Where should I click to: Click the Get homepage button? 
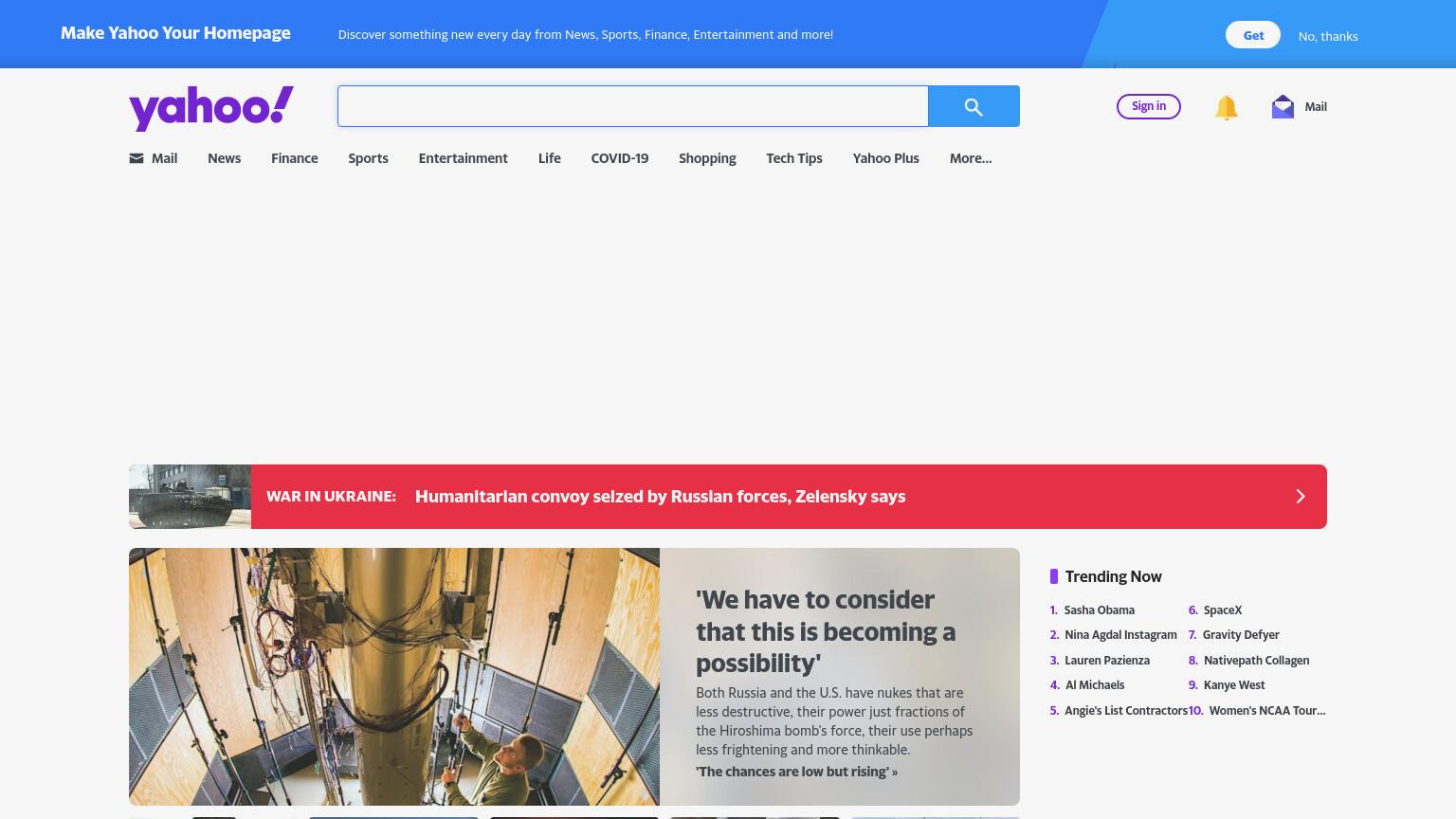click(1253, 35)
